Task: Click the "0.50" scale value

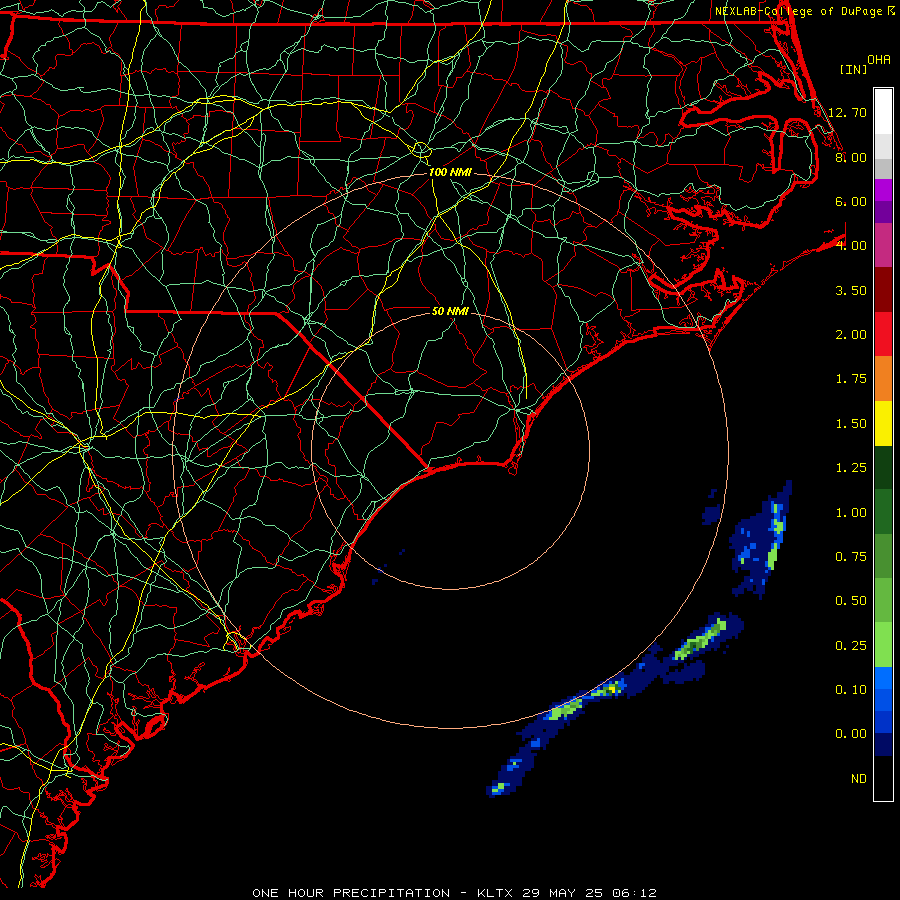Action: pyautogui.click(x=851, y=601)
